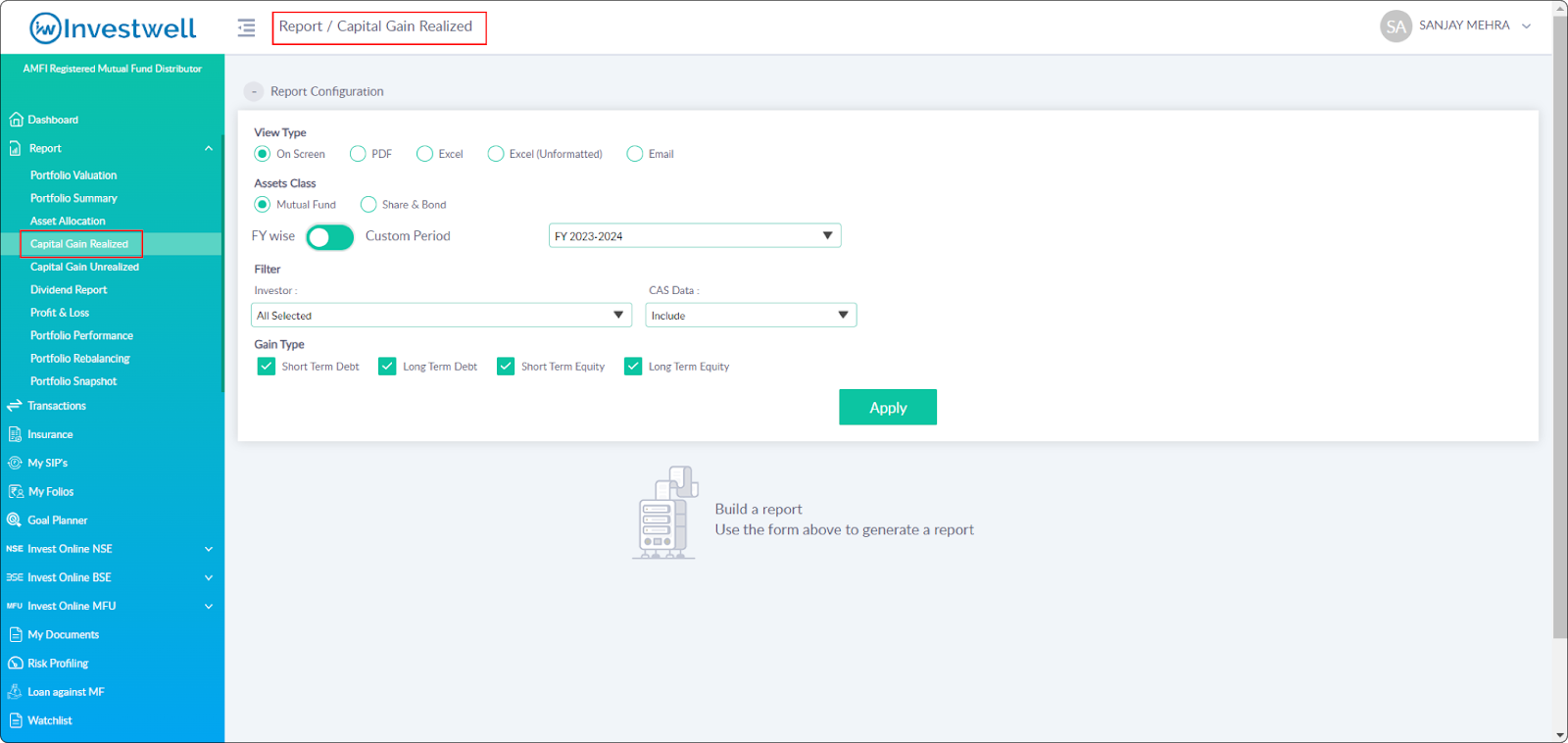Open Portfolio Valuation report

(x=73, y=175)
